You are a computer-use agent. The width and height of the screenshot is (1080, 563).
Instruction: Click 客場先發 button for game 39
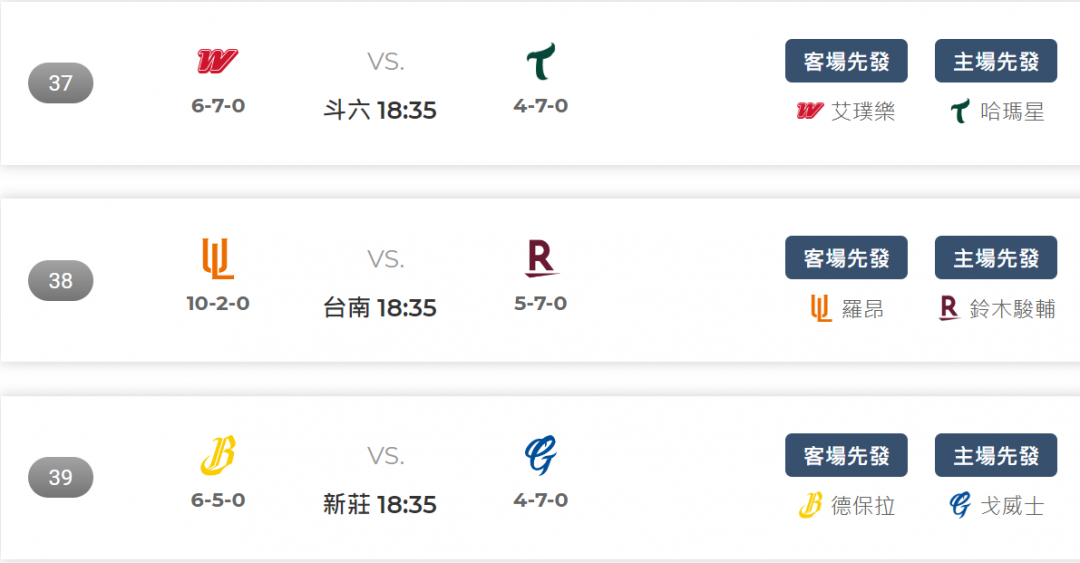(847, 455)
